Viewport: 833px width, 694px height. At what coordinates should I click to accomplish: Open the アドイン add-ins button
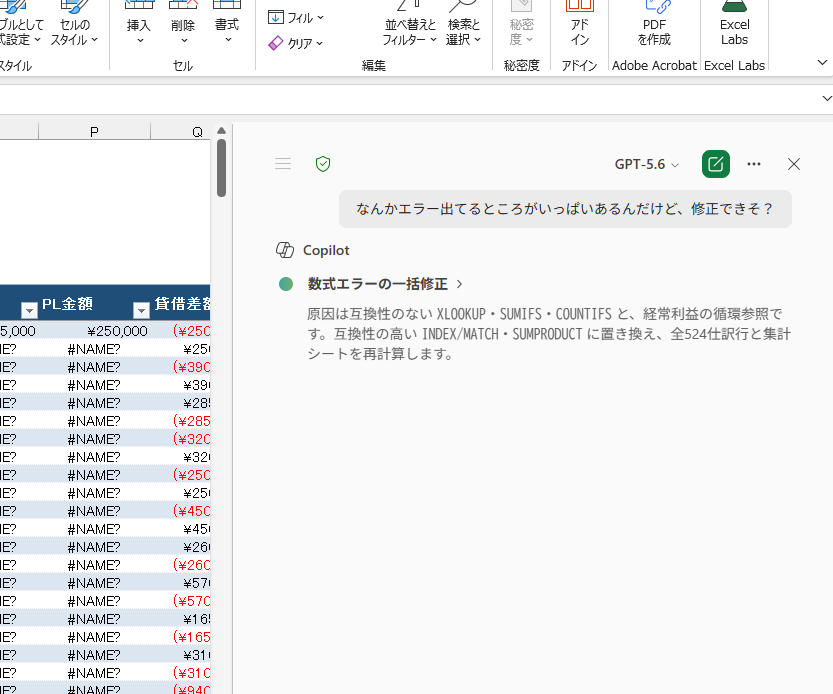click(x=580, y=24)
